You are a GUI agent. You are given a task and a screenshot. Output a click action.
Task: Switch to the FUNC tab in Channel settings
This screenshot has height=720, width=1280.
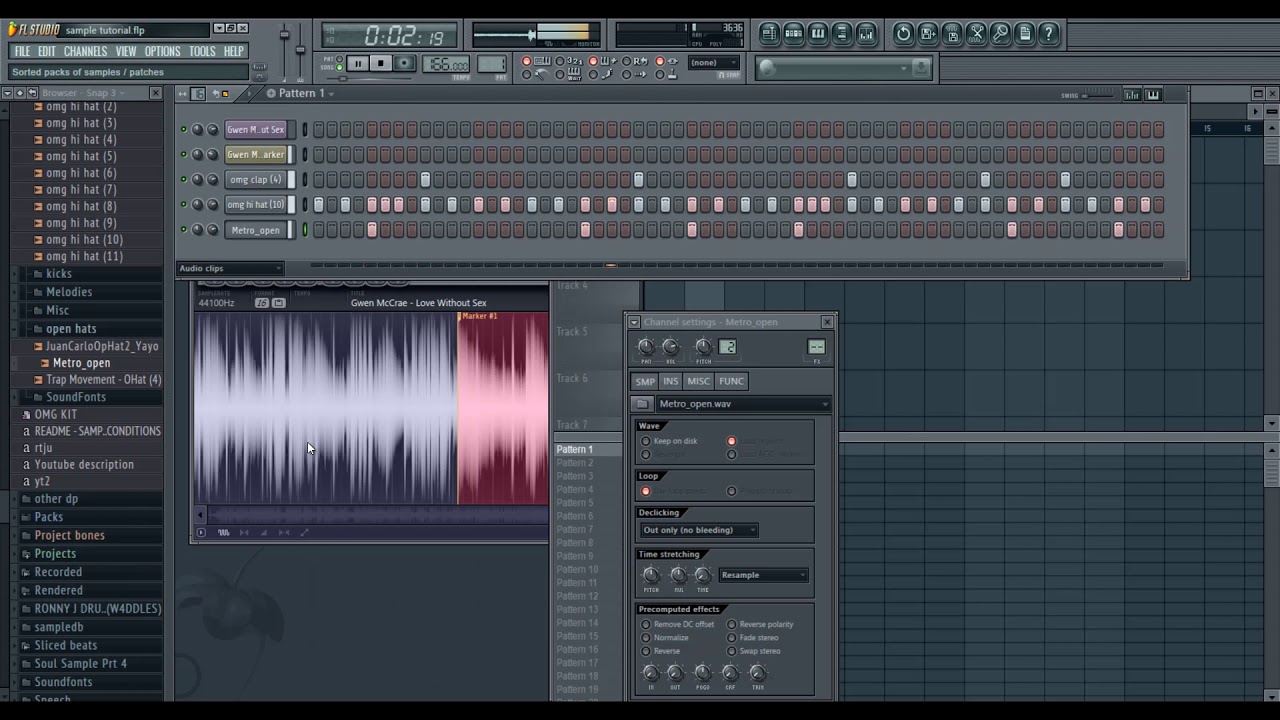(731, 381)
